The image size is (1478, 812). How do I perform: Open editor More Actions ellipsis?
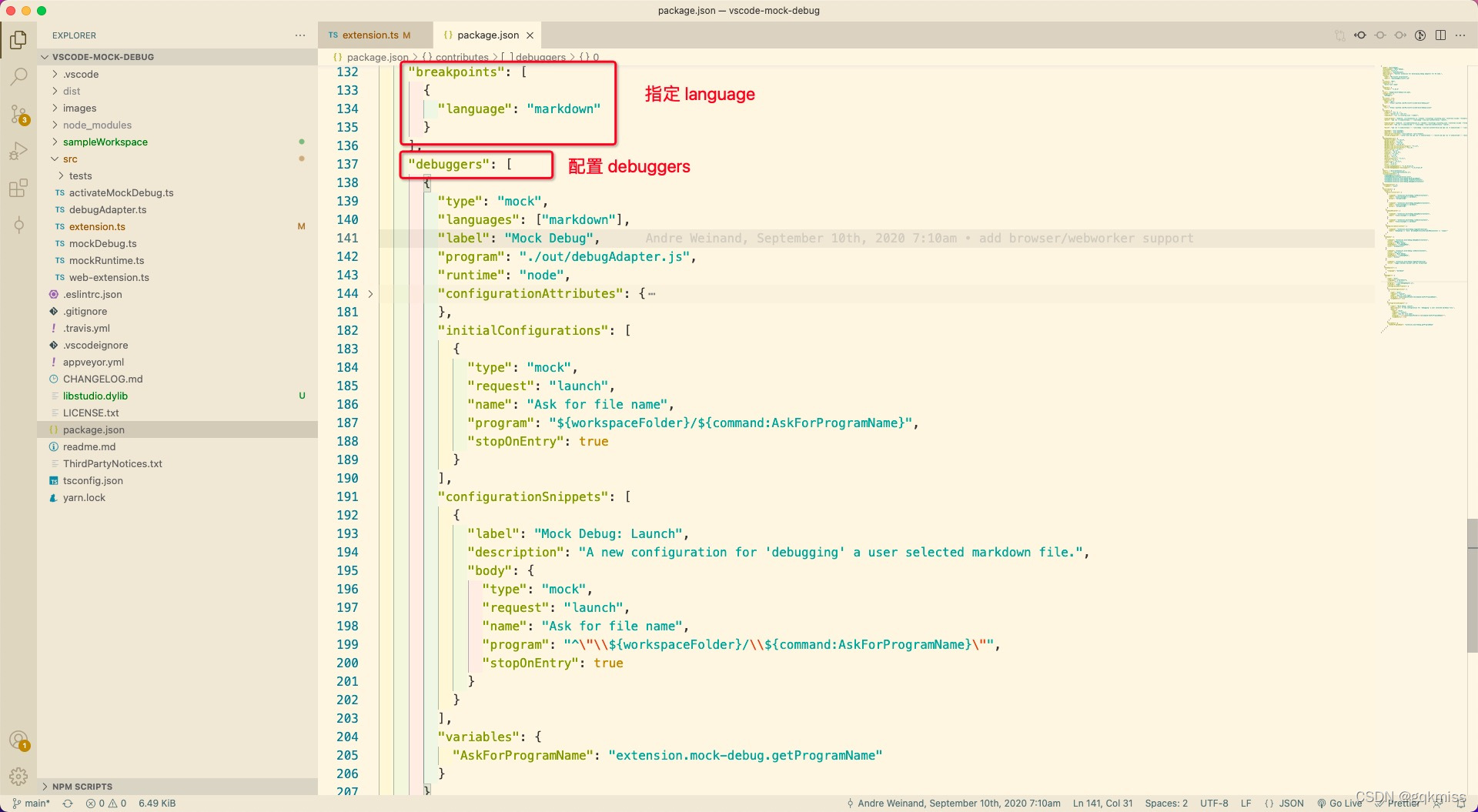click(x=1460, y=35)
